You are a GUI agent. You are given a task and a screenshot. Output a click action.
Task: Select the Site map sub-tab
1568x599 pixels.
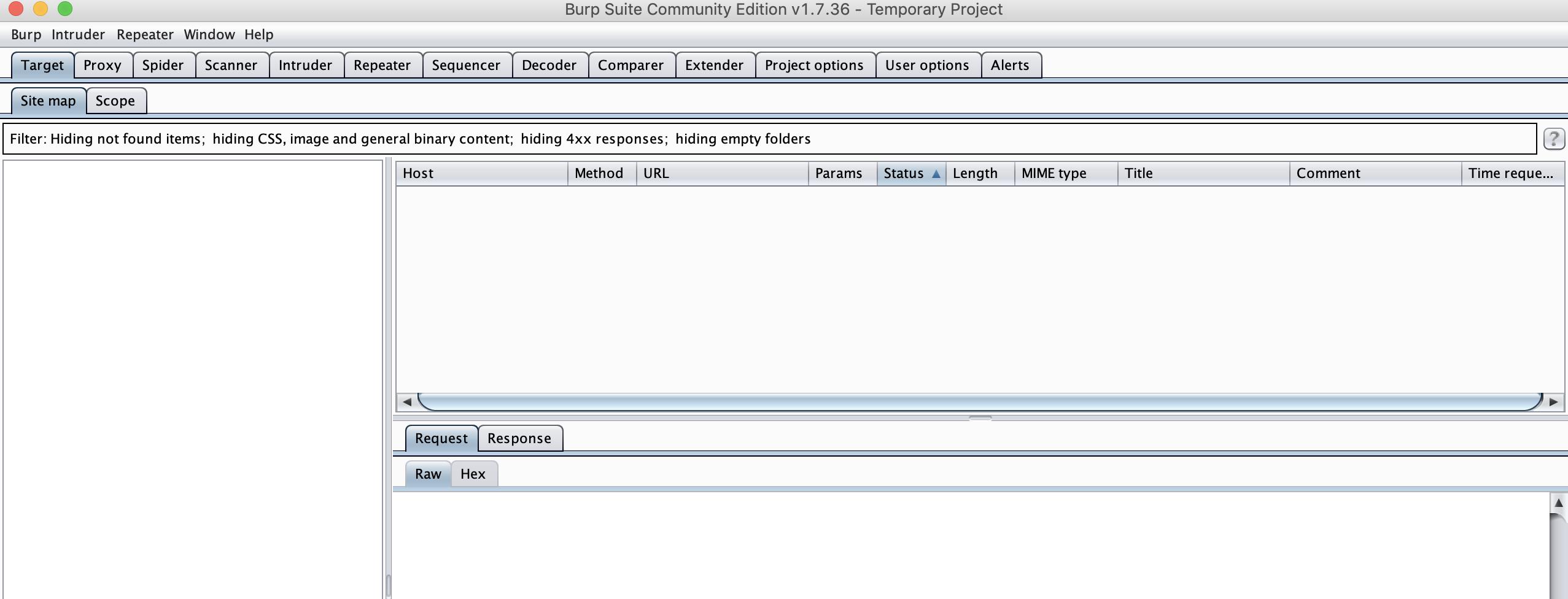pos(49,101)
